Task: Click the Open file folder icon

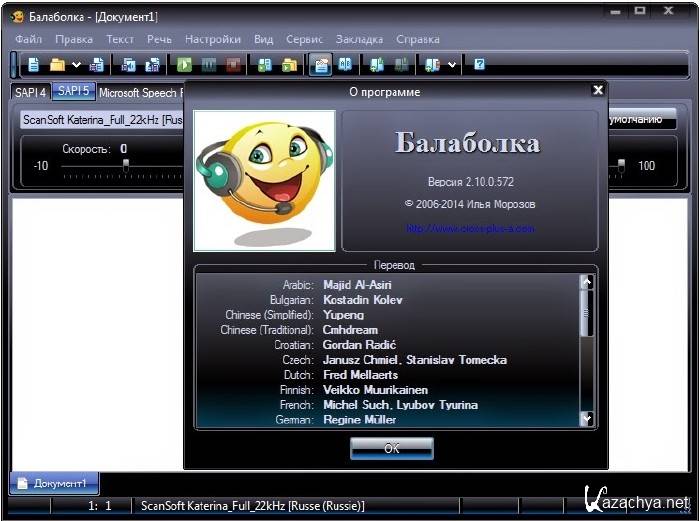Action: pyautogui.click(x=58, y=65)
